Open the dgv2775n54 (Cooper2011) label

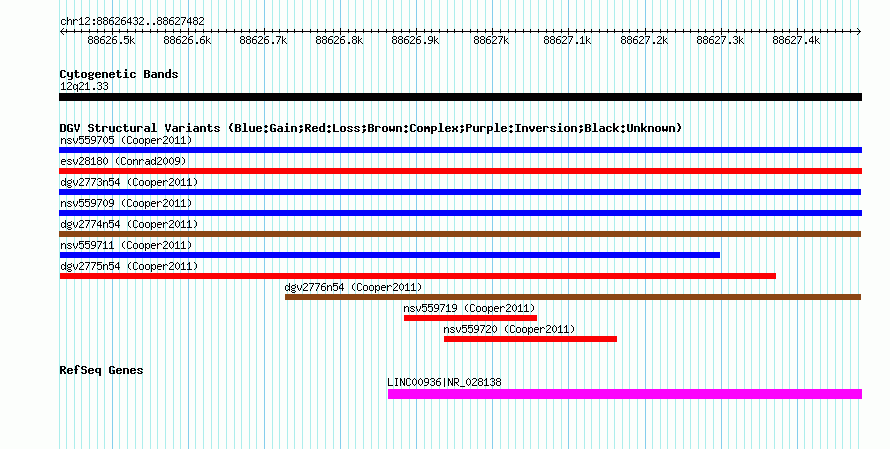(x=129, y=266)
